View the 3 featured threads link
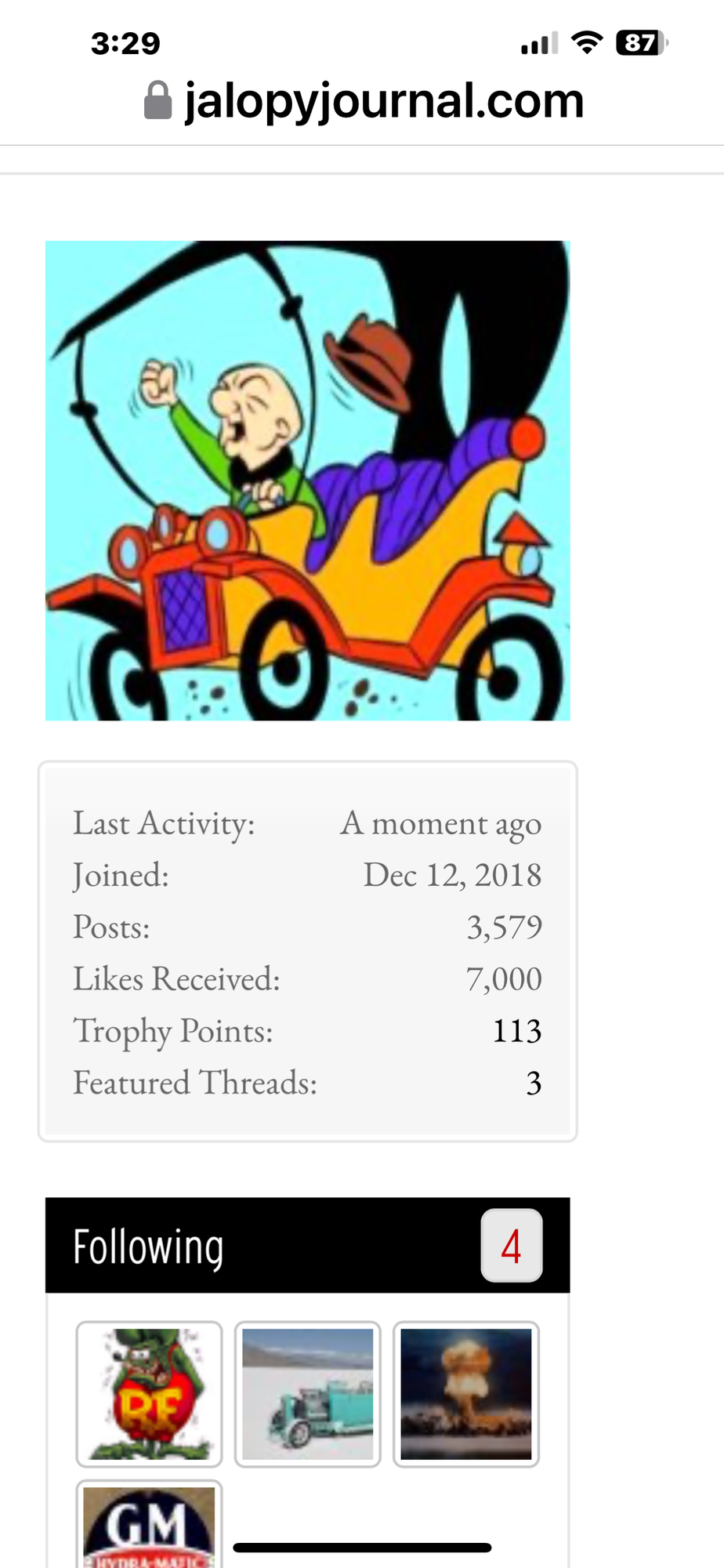Screen dimensions: 724x1568 click(534, 1082)
